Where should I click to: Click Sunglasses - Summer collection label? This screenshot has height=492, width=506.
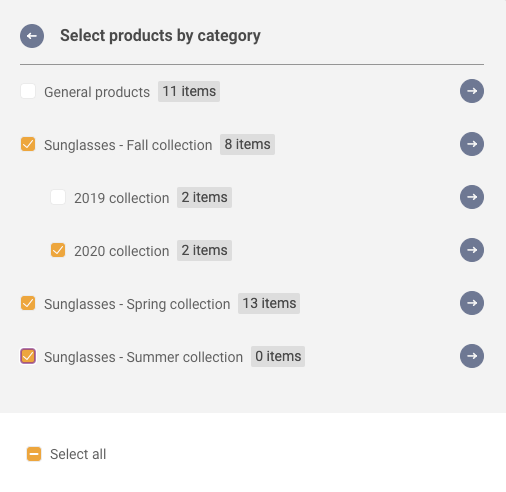pyautogui.click(x=143, y=357)
